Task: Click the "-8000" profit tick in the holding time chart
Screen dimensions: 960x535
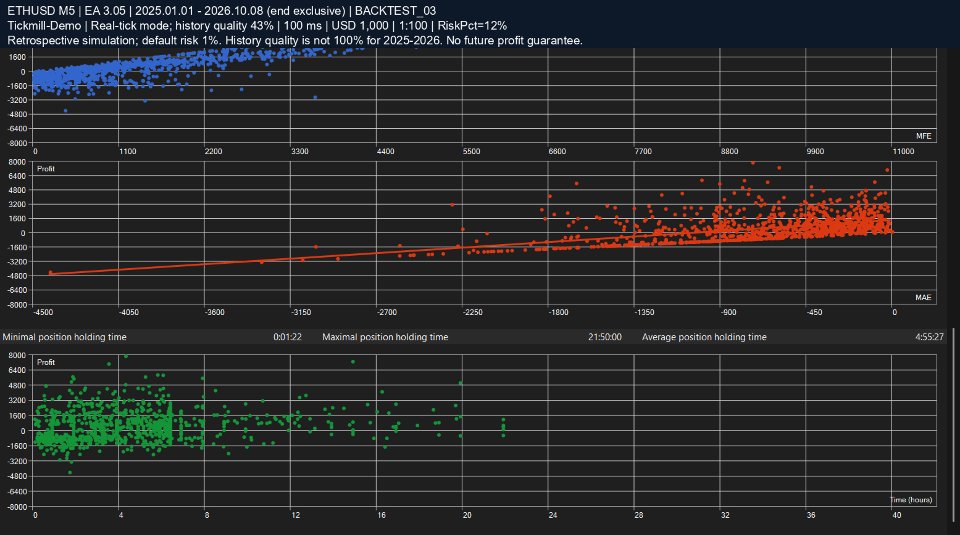Action: click(x=17, y=507)
